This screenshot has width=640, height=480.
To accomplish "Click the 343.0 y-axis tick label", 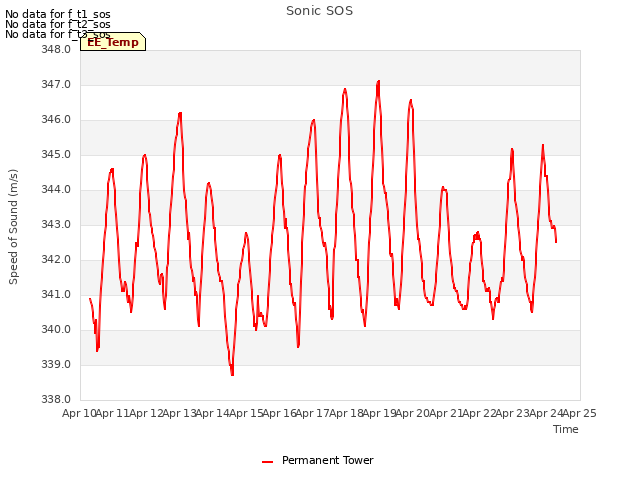I will coord(56,224).
